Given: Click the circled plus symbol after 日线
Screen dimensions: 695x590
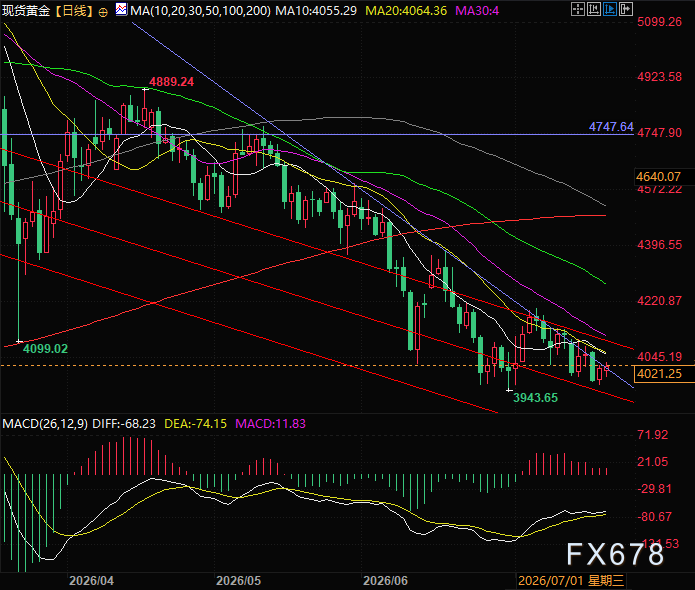Looking at the screenshot, I should [x=103, y=12].
